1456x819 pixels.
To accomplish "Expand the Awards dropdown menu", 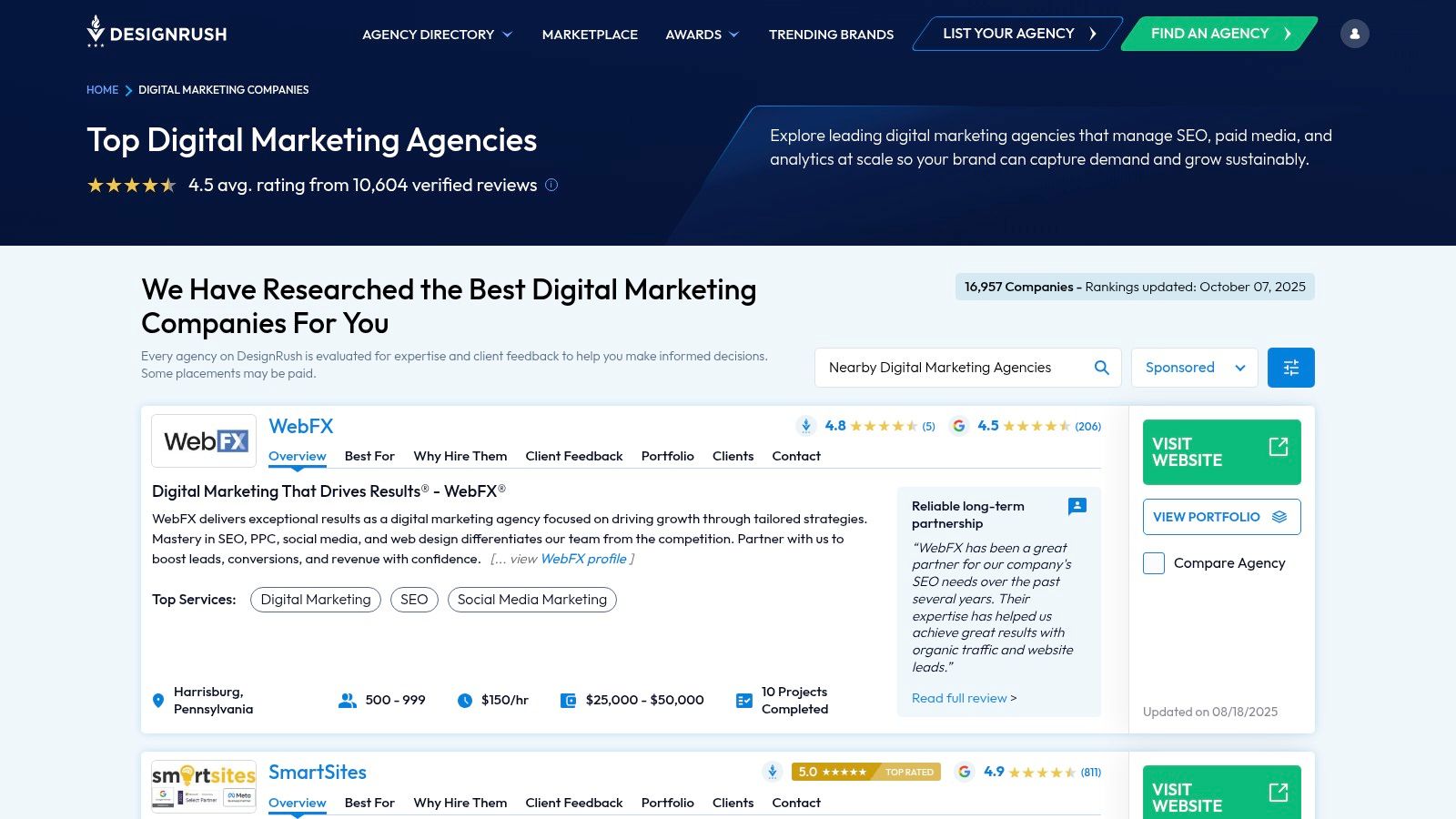I will point(702,35).
